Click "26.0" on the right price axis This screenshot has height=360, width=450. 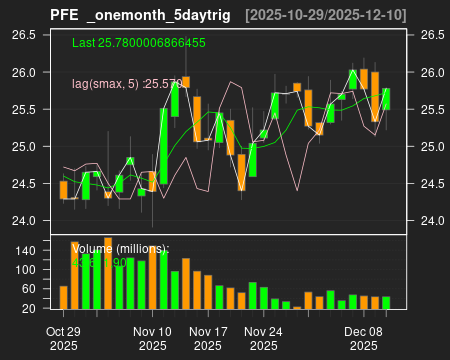click(433, 72)
